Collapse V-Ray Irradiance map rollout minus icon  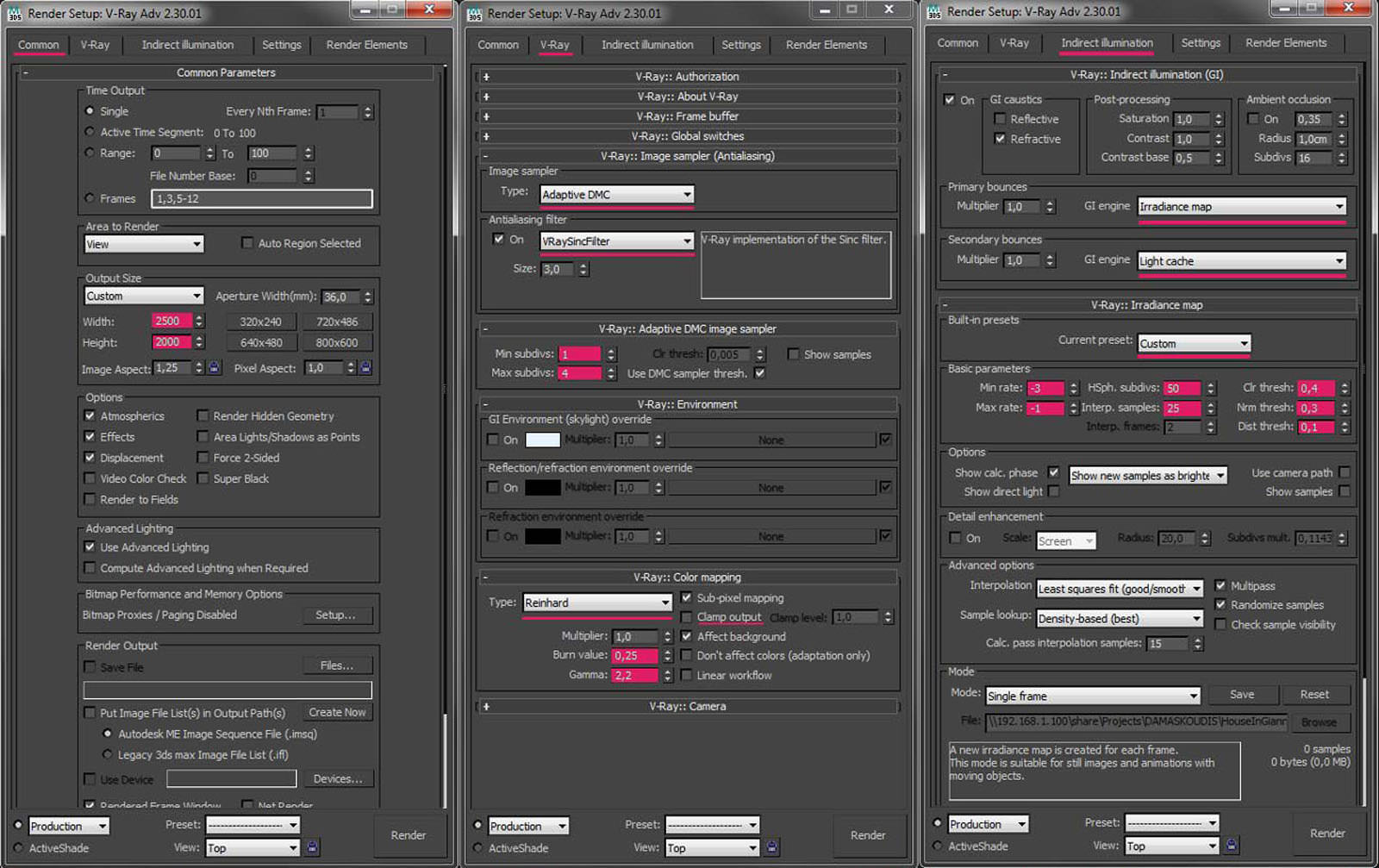point(945,305)
